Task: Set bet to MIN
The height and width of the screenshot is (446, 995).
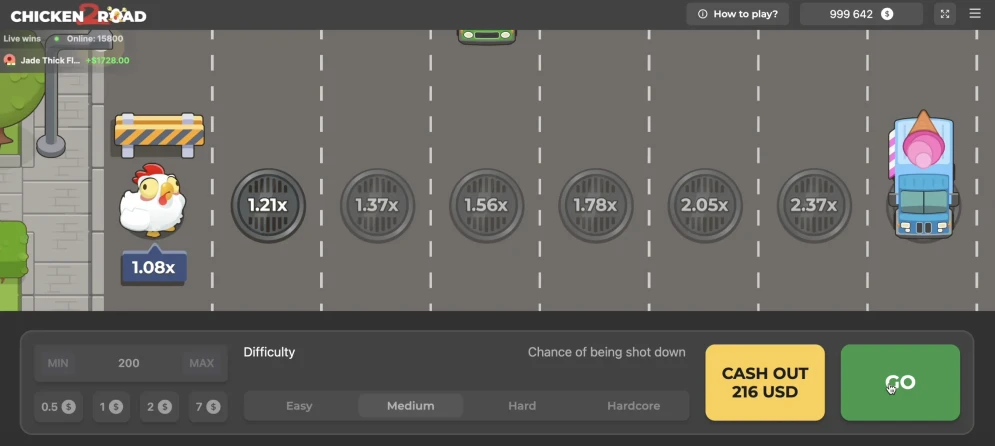Action: tap(58, 363)
